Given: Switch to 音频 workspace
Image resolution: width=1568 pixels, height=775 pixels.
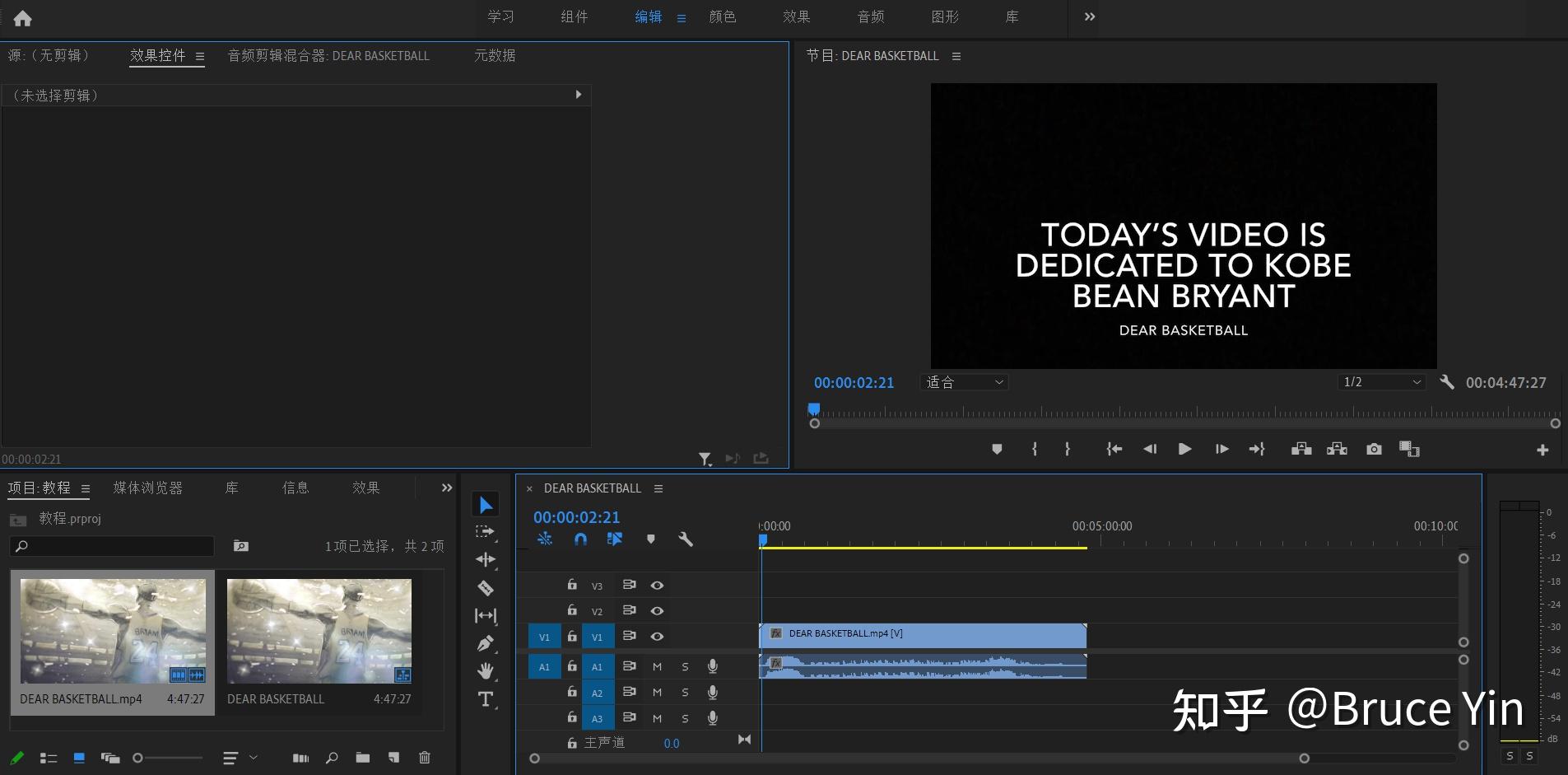Looking at the screenshot, I should 871,16.
